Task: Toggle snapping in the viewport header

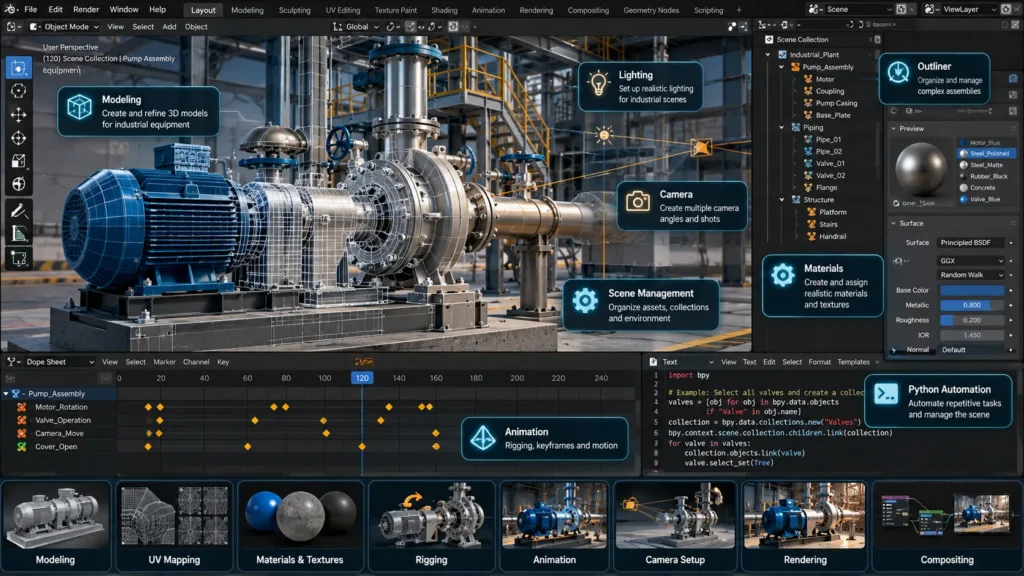Action: [x=410, y=27]
